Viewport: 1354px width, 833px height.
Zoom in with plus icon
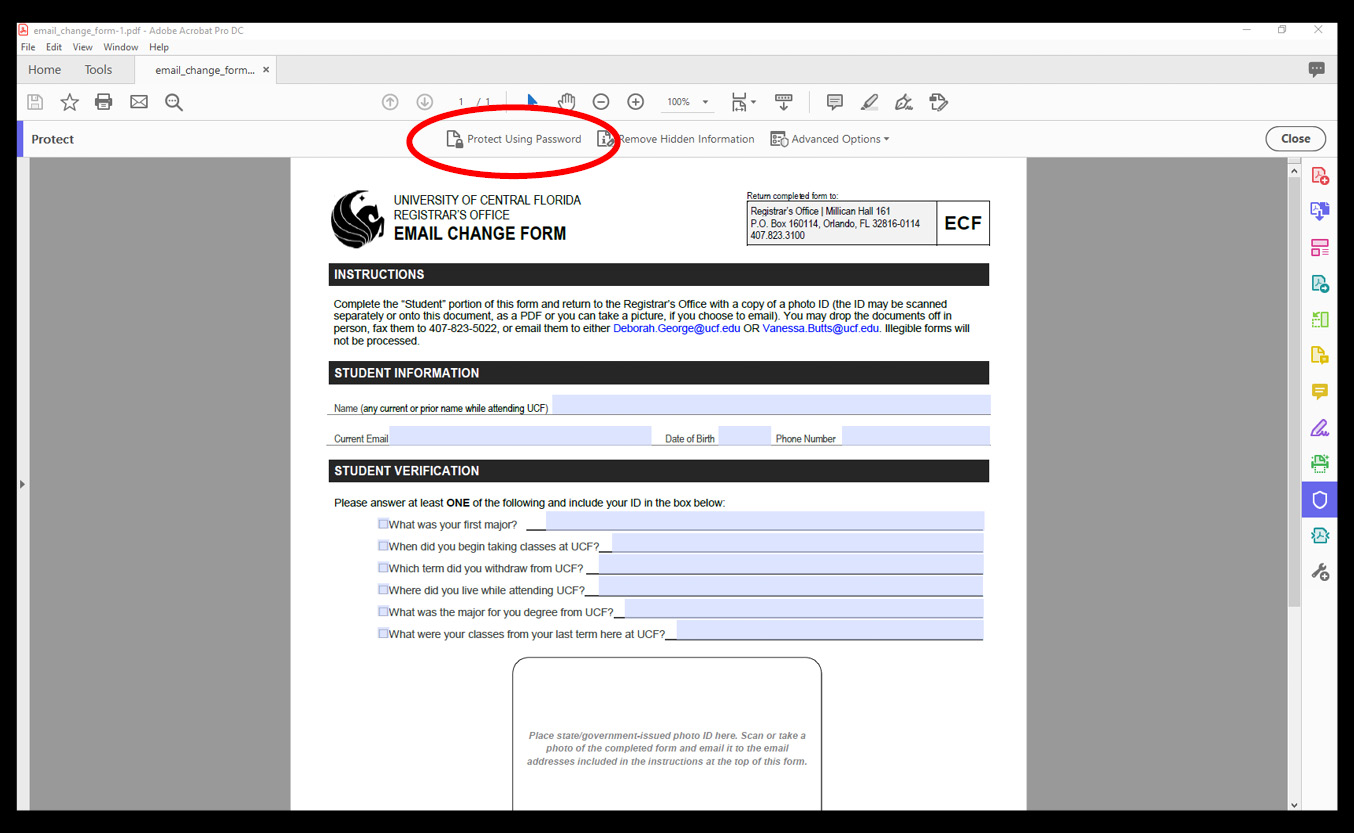click(635, 102)
